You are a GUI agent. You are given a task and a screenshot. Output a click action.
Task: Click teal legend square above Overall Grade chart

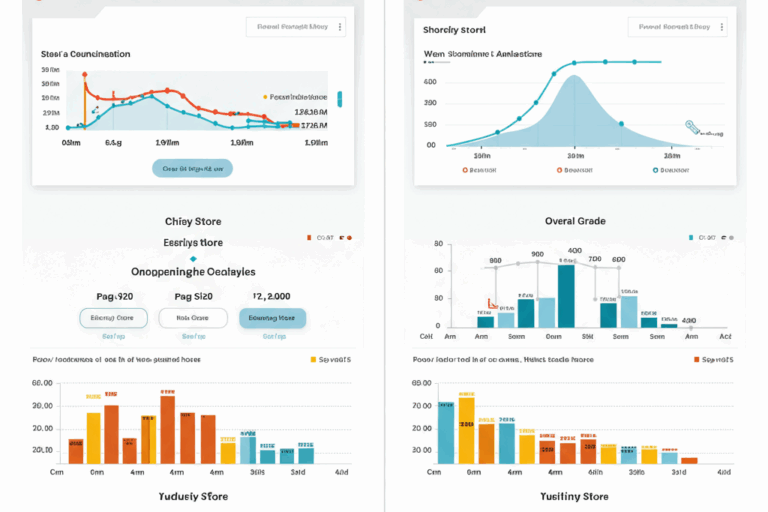coord(691,238)
